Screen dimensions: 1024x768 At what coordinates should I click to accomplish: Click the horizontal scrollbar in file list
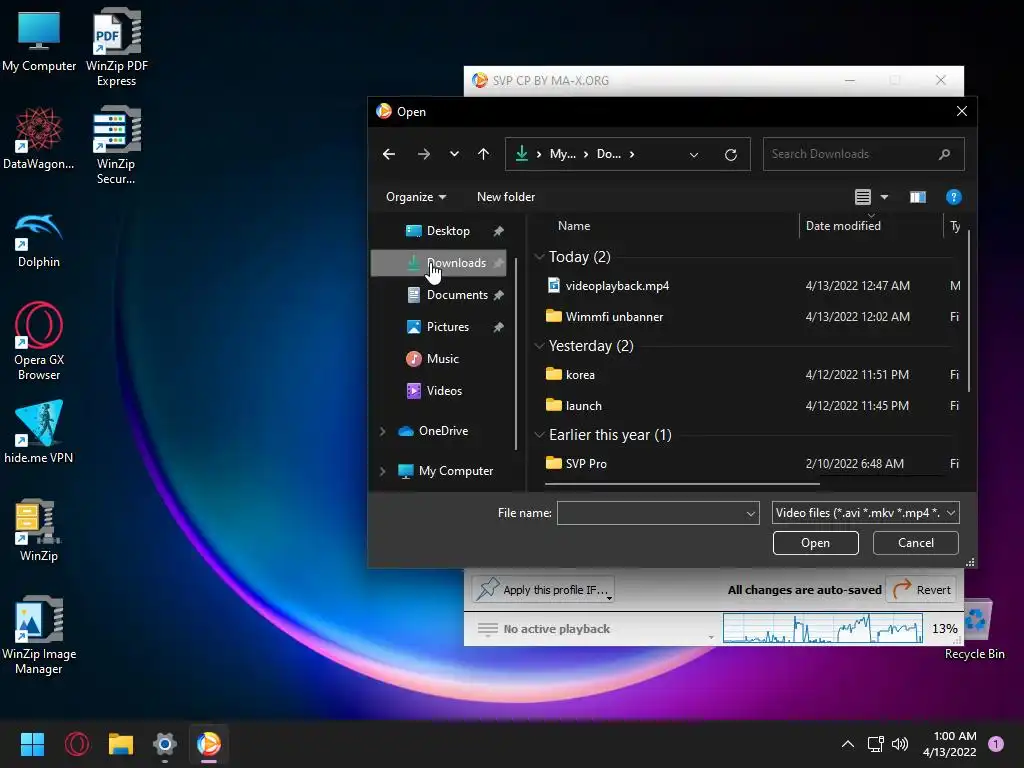coord(682,484)
